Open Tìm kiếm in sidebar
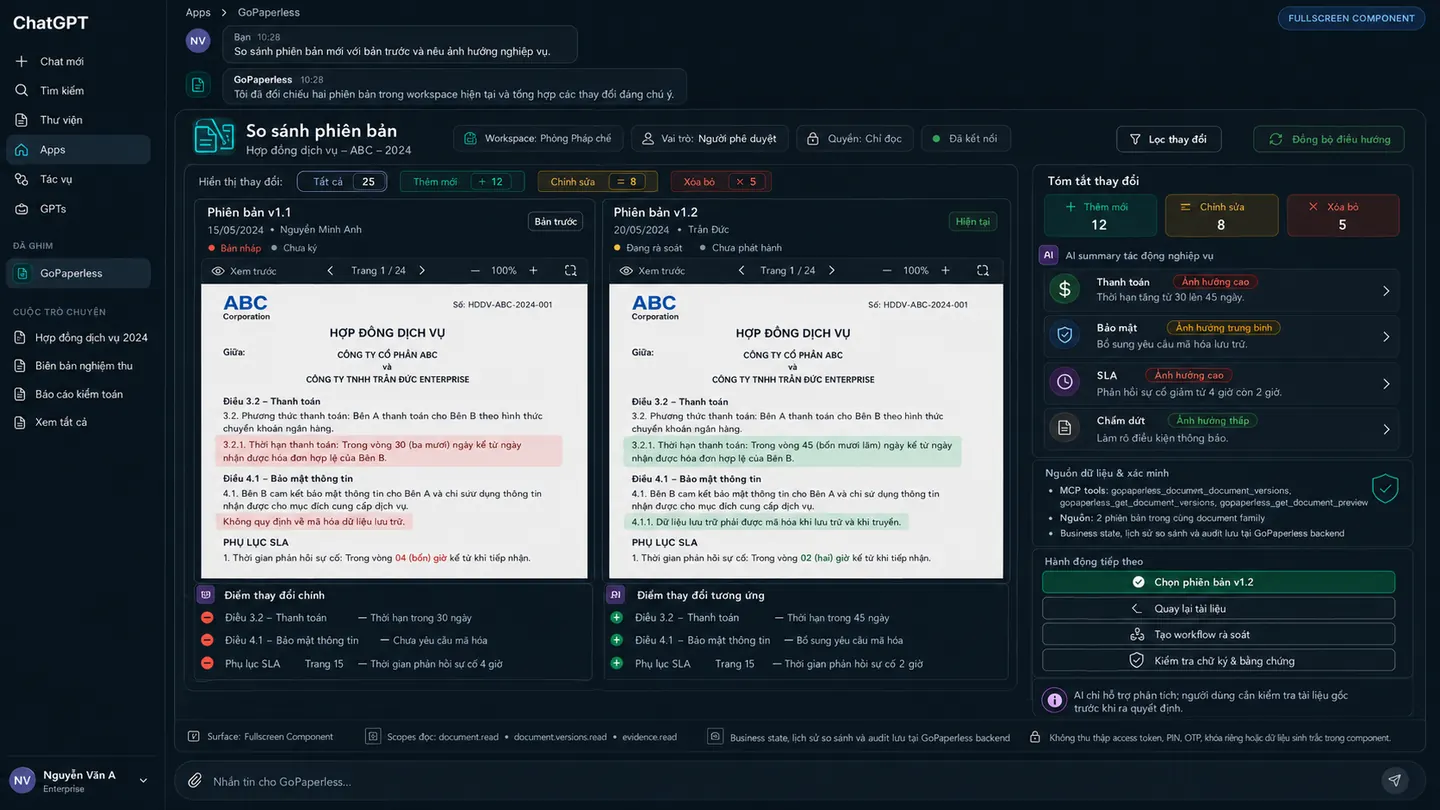The width and height of the screenshot is (1440, 810). click(78, 91)
